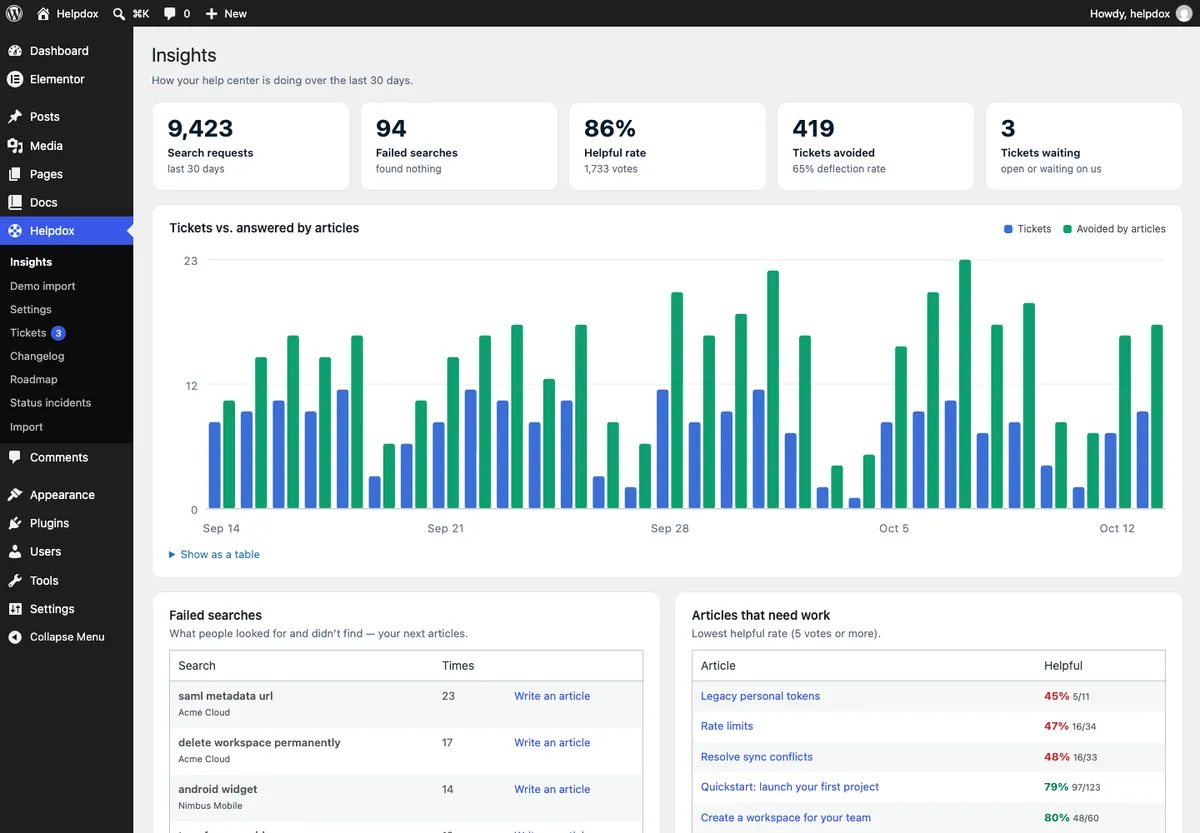The image size is (1200, 833).
Task: Click the Settings sliders icon in main sidebar
Action: pos(15,609)
